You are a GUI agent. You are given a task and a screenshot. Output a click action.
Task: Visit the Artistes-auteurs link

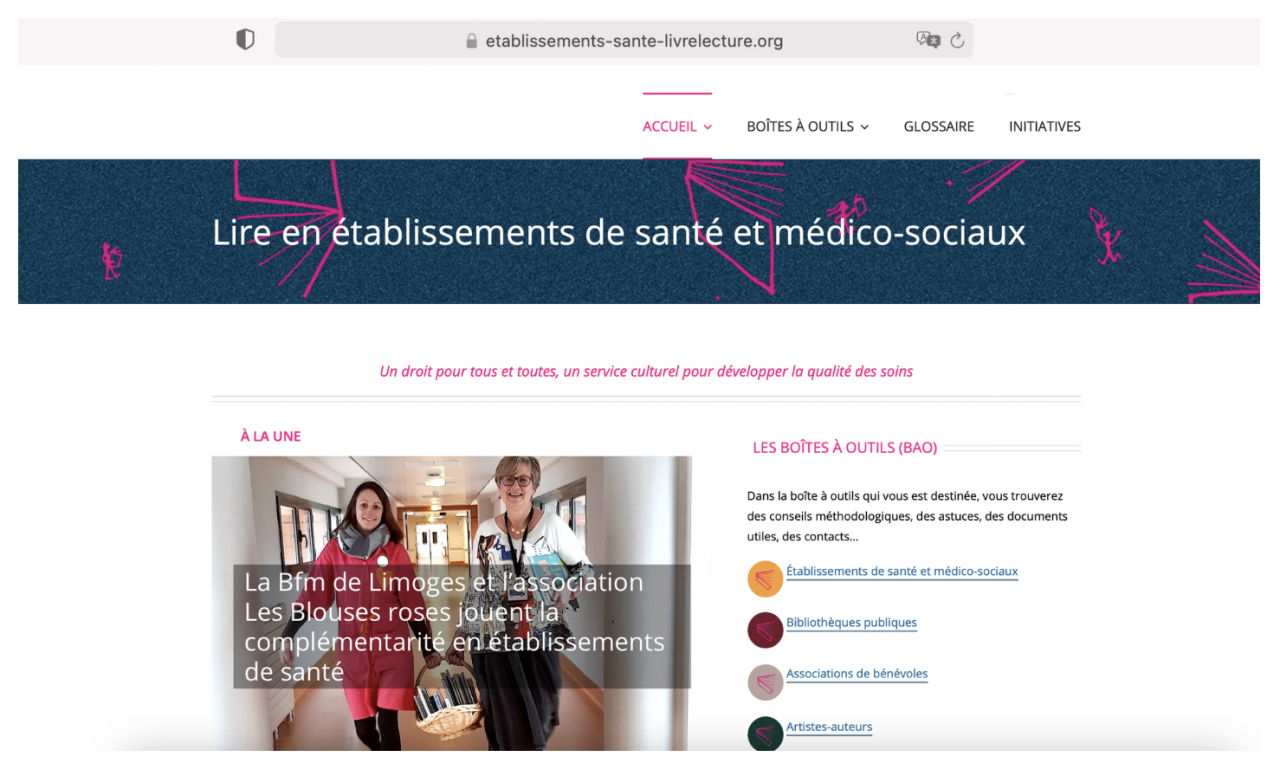829,727
